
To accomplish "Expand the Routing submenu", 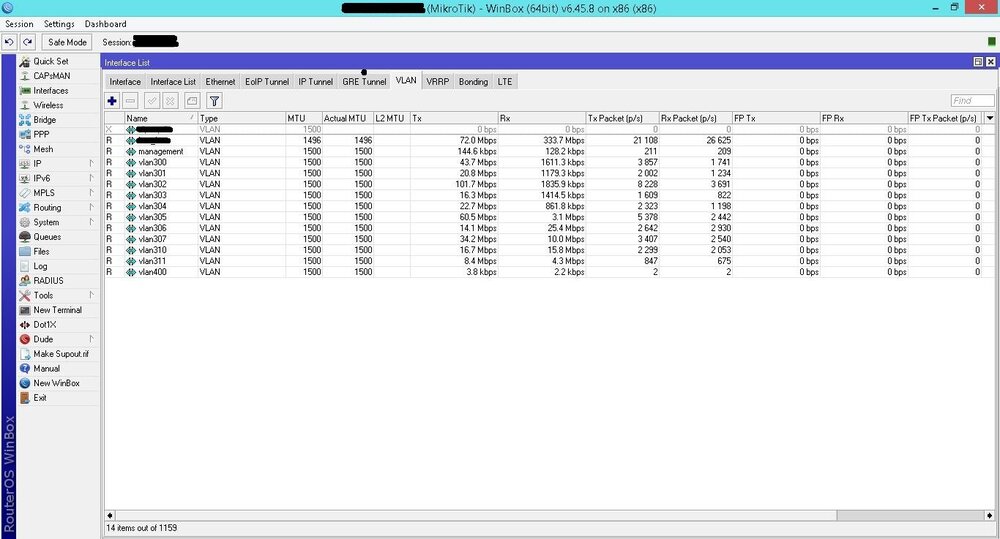I will point(47,208).
